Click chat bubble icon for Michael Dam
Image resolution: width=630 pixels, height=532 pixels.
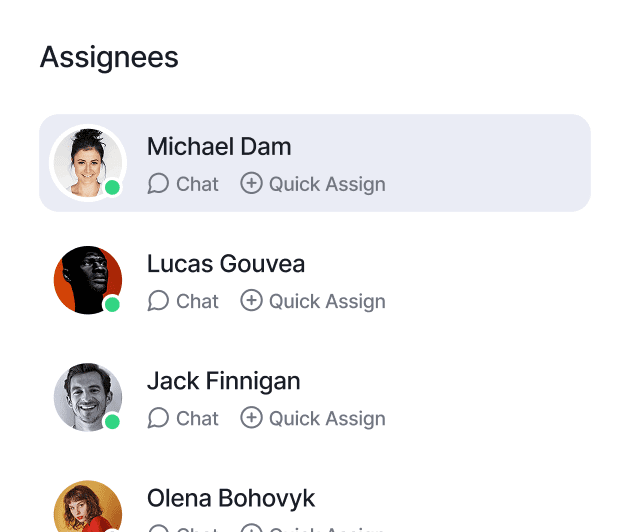click(x=158, y=184)
